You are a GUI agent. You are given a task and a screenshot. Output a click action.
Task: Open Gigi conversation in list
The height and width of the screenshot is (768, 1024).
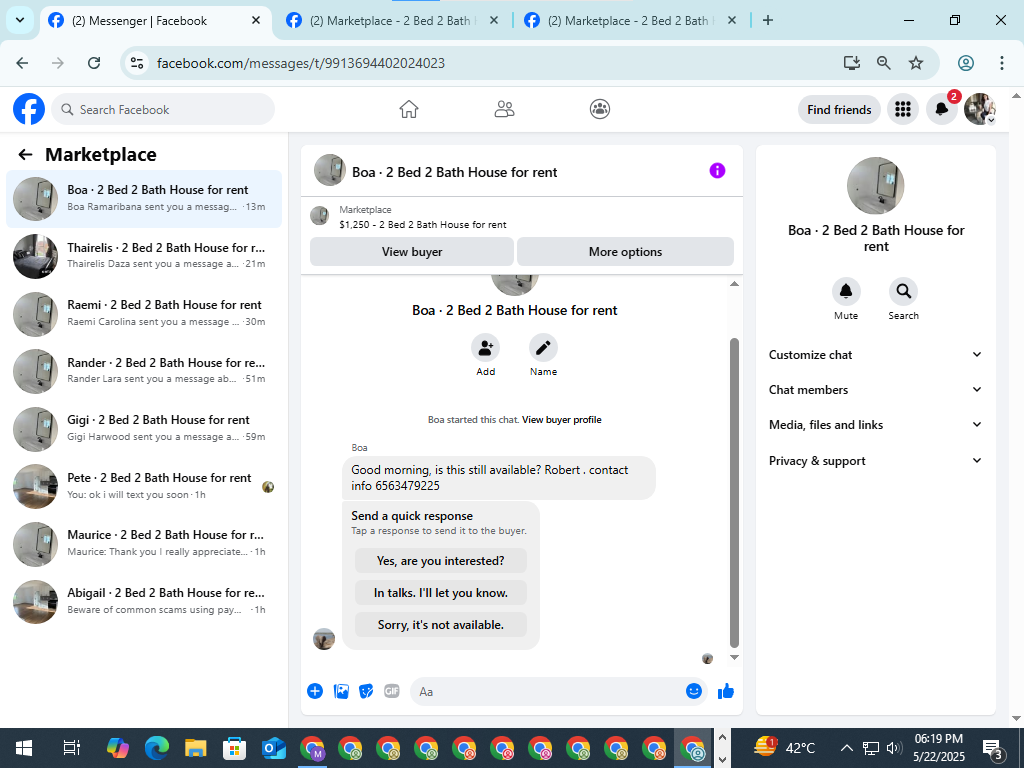(144, 428)
